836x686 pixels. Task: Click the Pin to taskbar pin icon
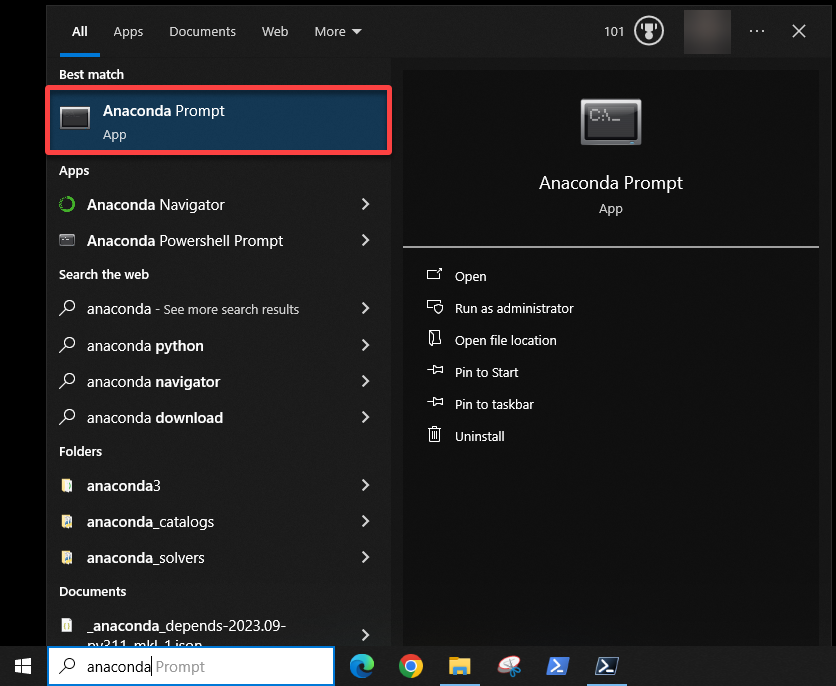435,402
